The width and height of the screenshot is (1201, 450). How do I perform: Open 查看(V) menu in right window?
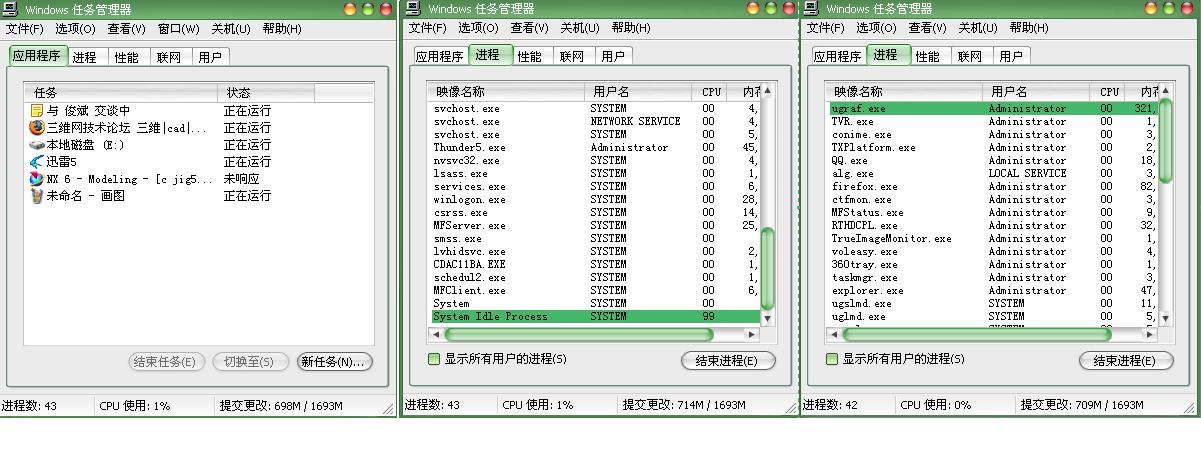tap(927, 28)
